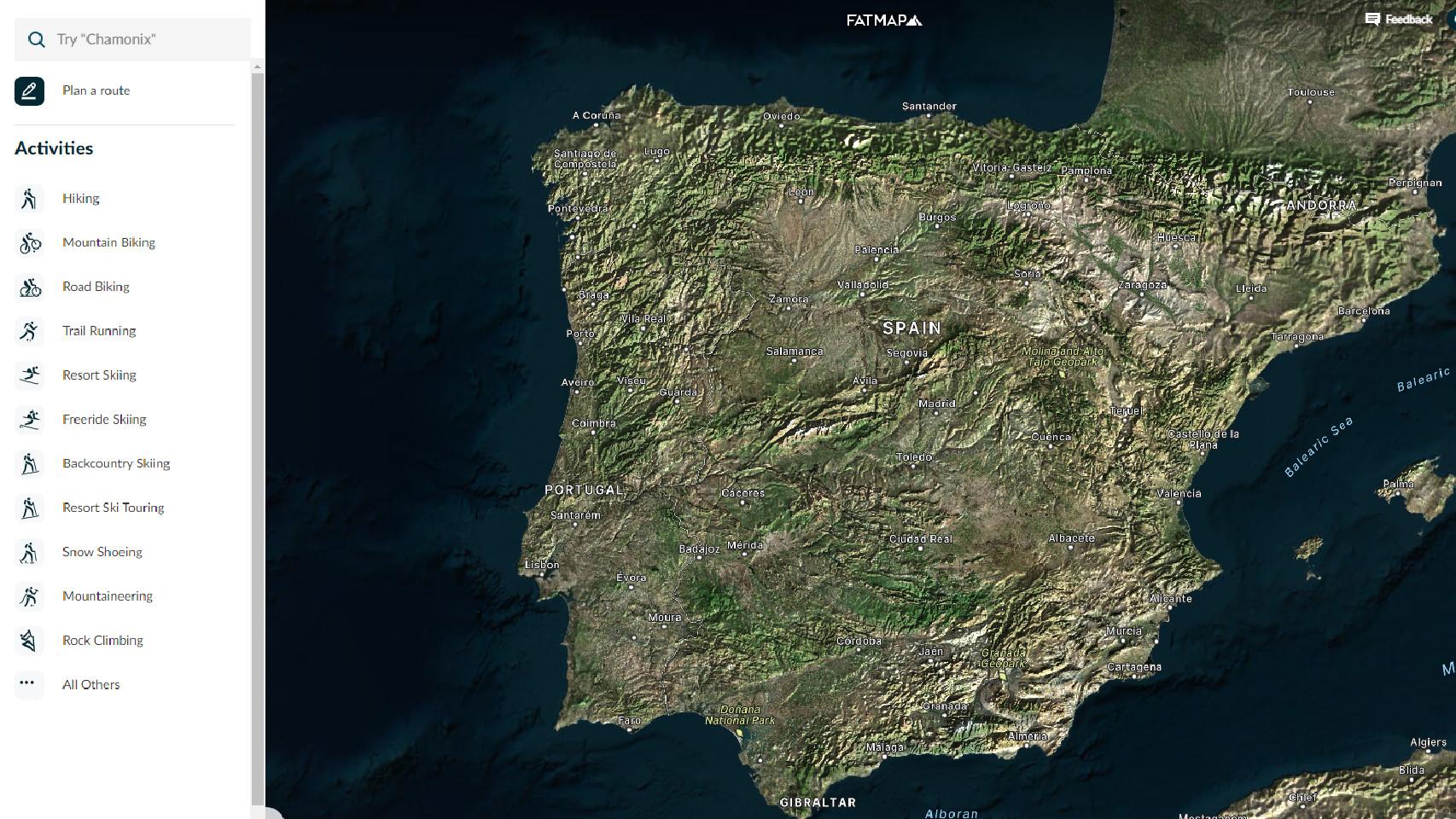The width and height of the screenshot is (1456, 819).
Task: Select the Resort Skiing icon
Action: pos(29,375)
